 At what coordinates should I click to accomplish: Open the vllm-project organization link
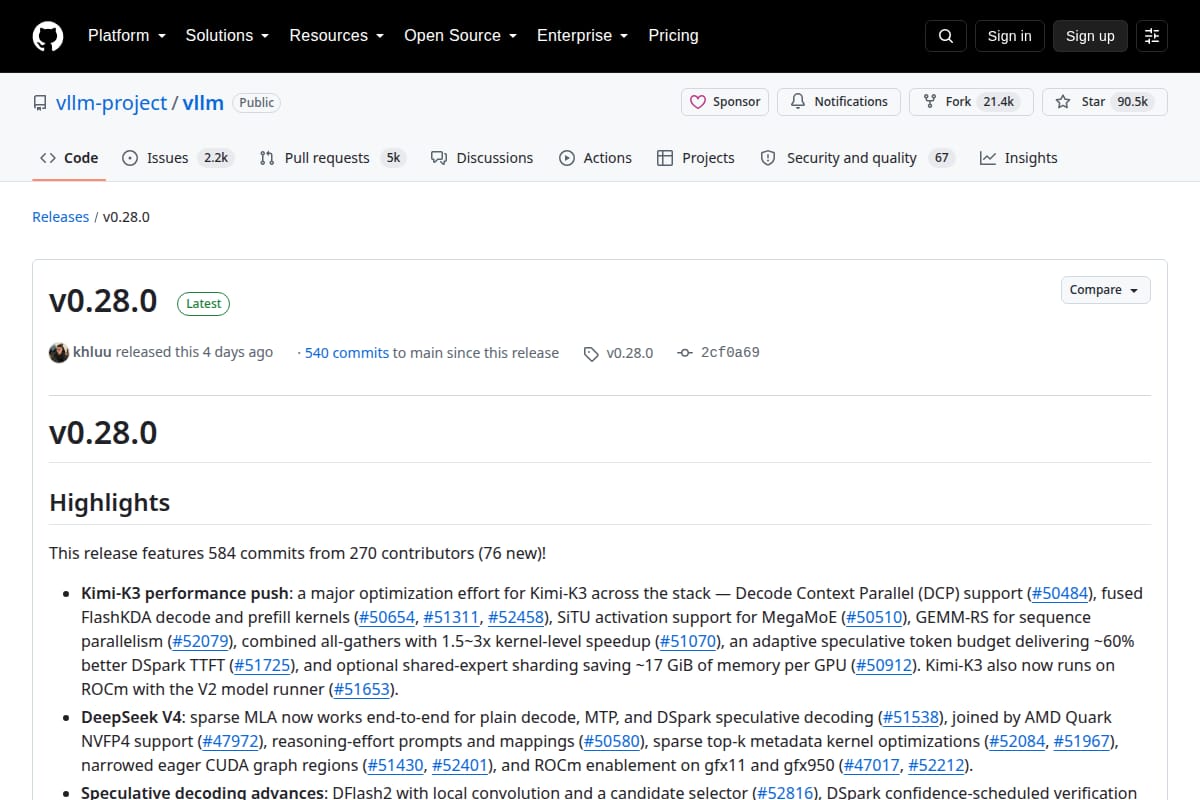[112, 103]
